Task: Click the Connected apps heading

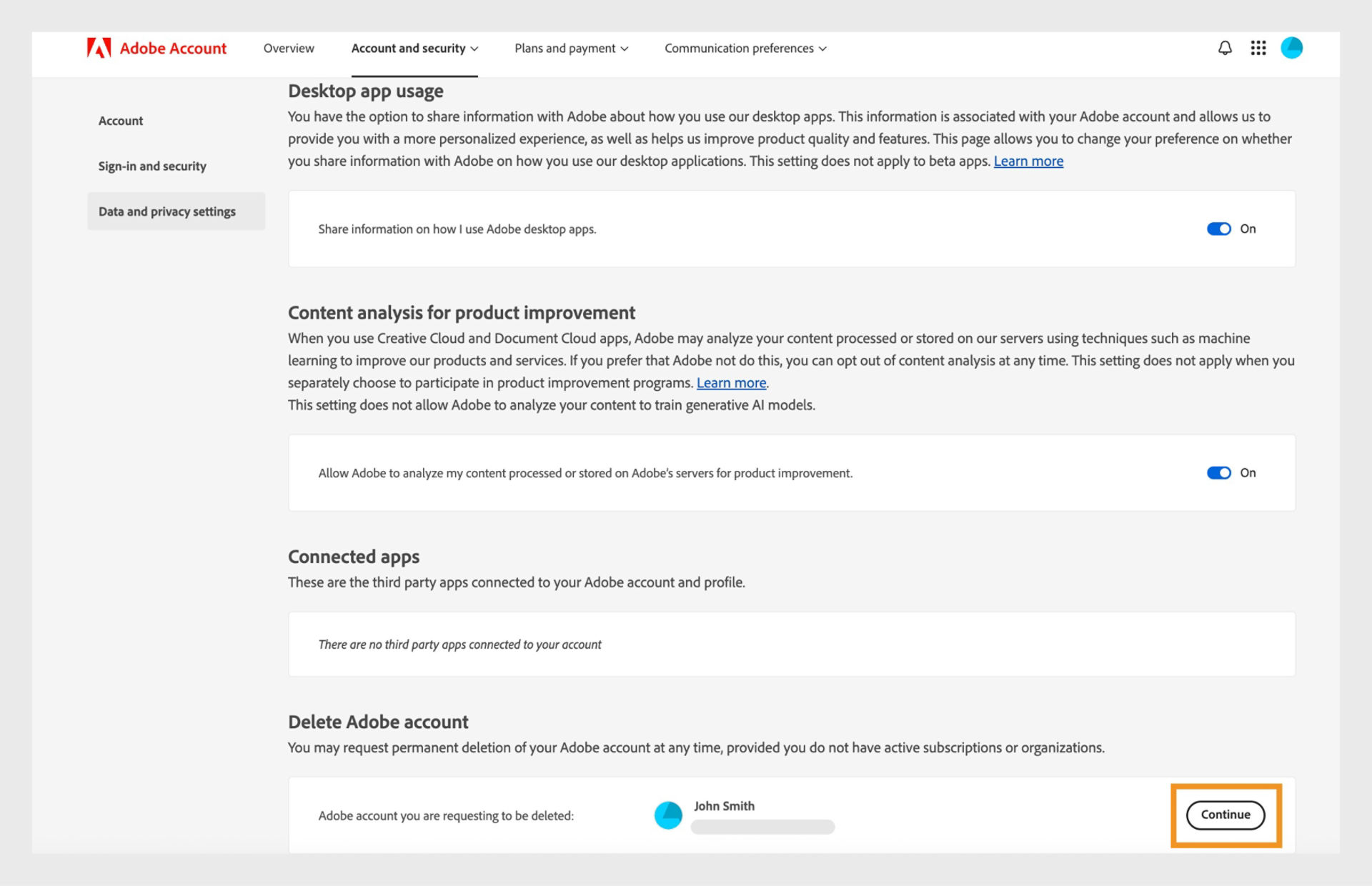Action: pos(354,557)
